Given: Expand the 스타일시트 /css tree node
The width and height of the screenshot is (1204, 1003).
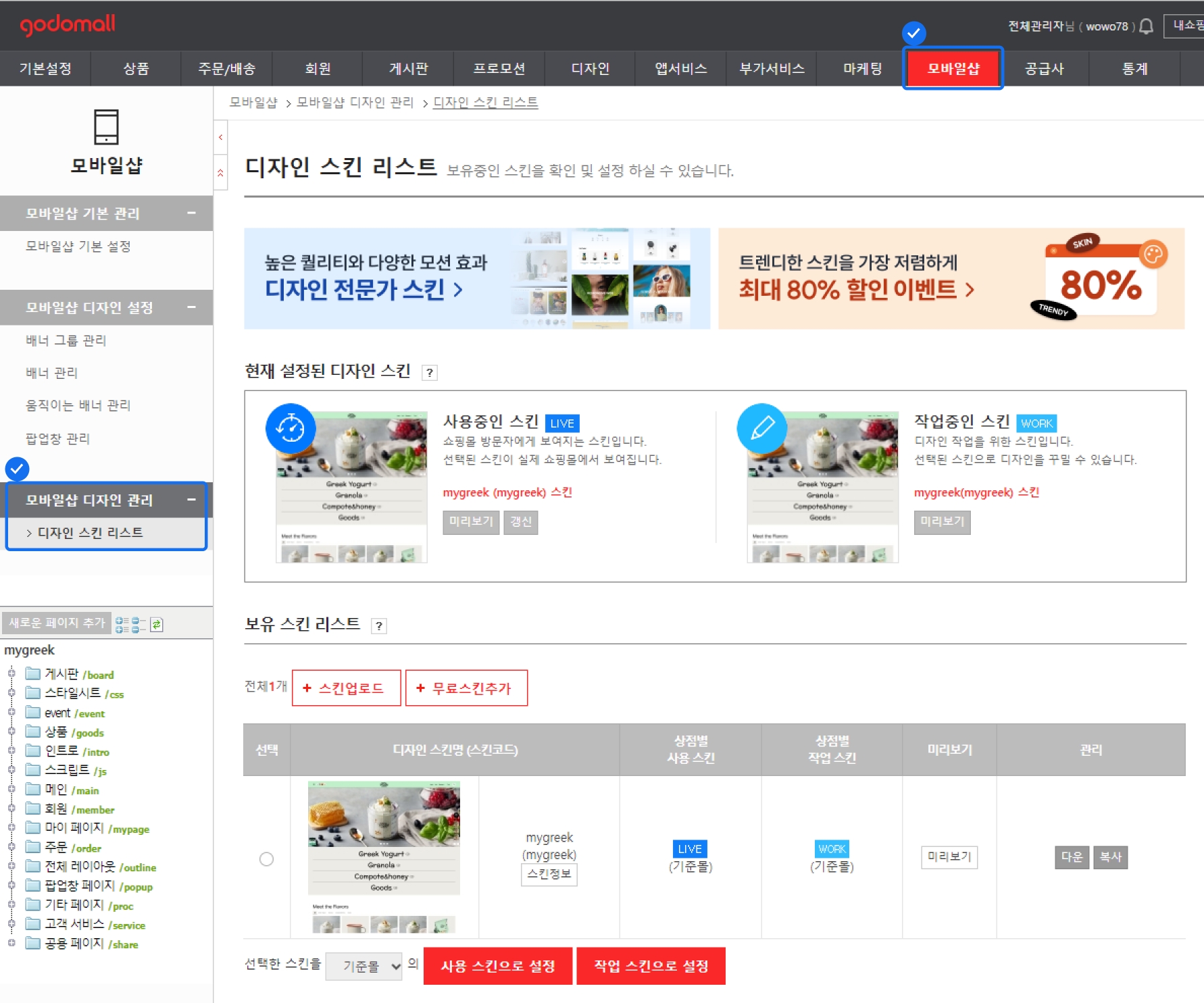Looking at the screenshot, I should click(x=11, y=693).
